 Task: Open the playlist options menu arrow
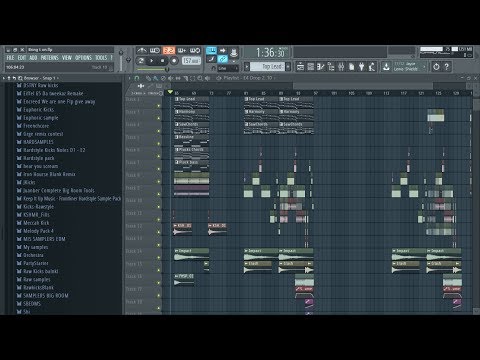tap(130, 78)
